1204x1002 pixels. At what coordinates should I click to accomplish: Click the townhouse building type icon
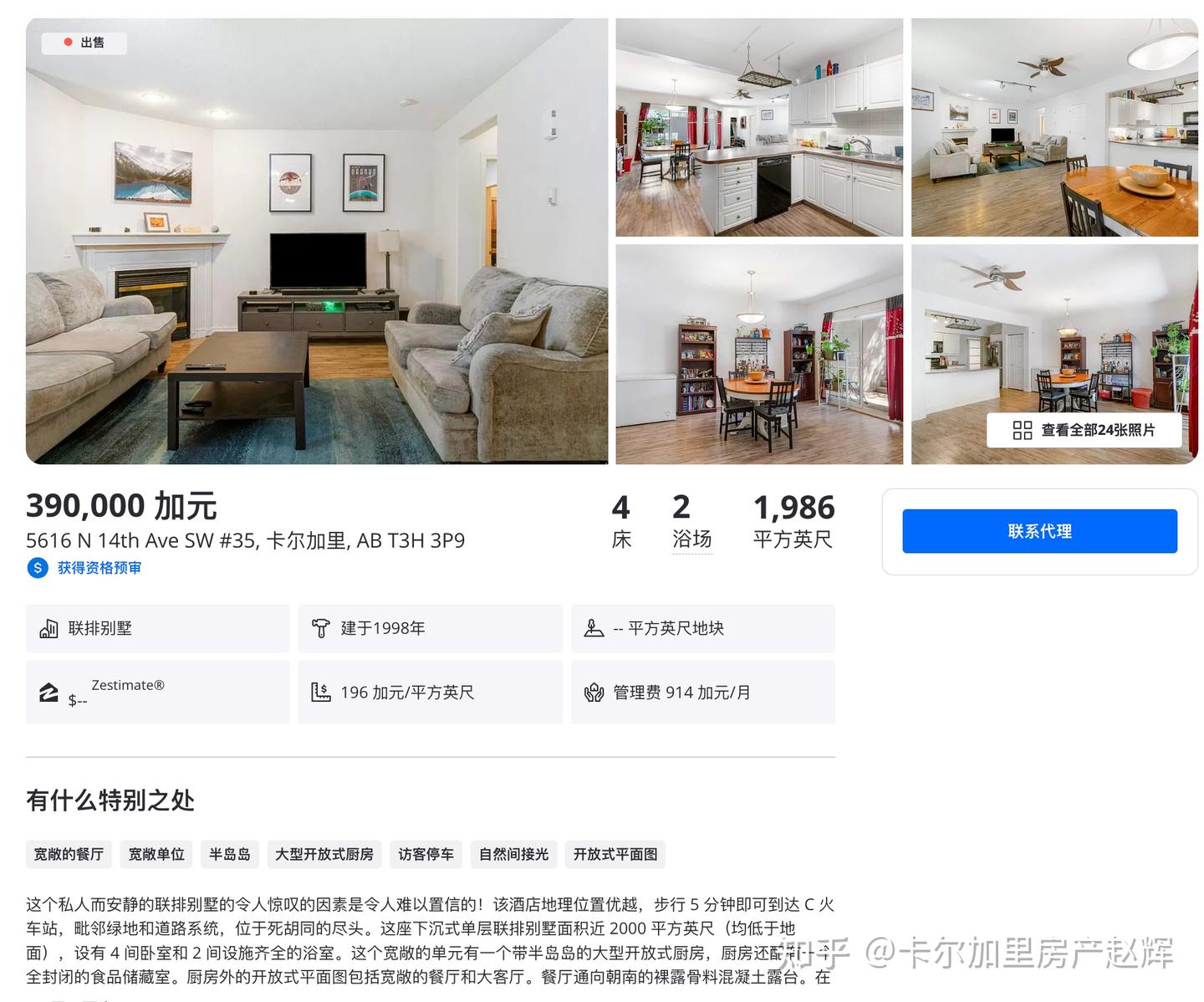[49, 629]
